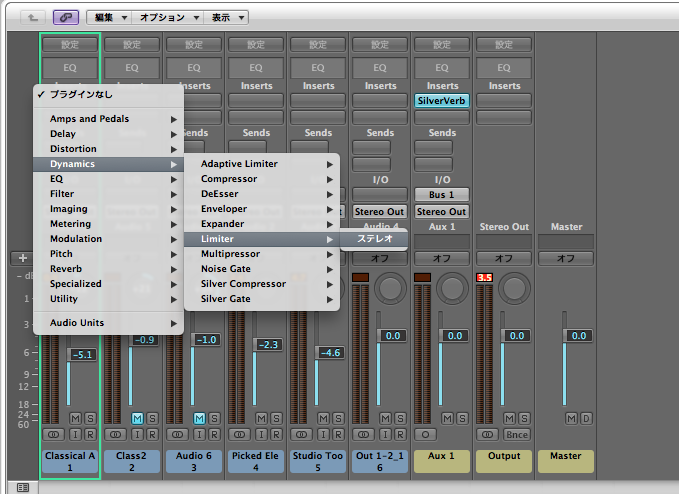Record-enable the Classical A channel
Viewport: 679px width, 494px height.
point(90,434)
